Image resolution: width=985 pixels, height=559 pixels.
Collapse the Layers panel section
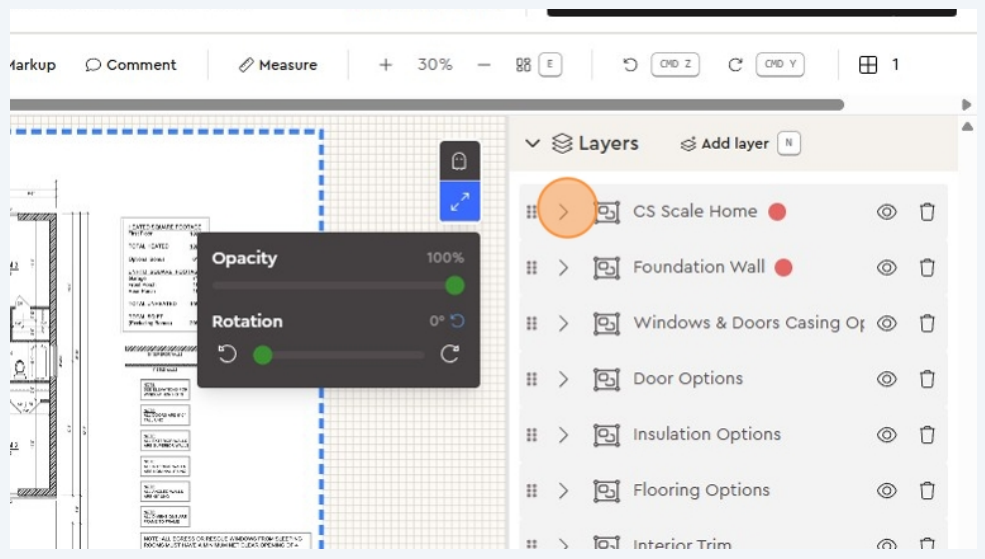pos(533,144)
